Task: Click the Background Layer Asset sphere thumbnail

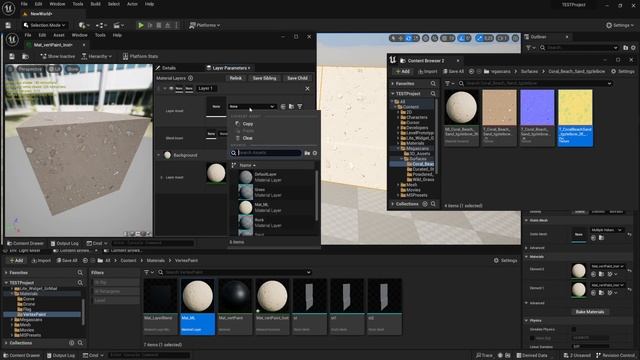Action: click(x=216, y=173)
